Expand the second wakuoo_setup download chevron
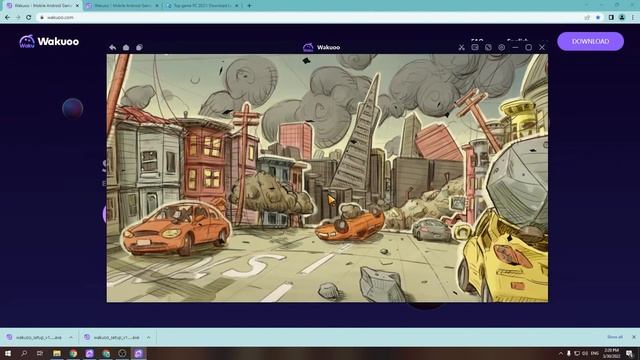Viewport: 640px width, 360px height. [x=149, y=338]
